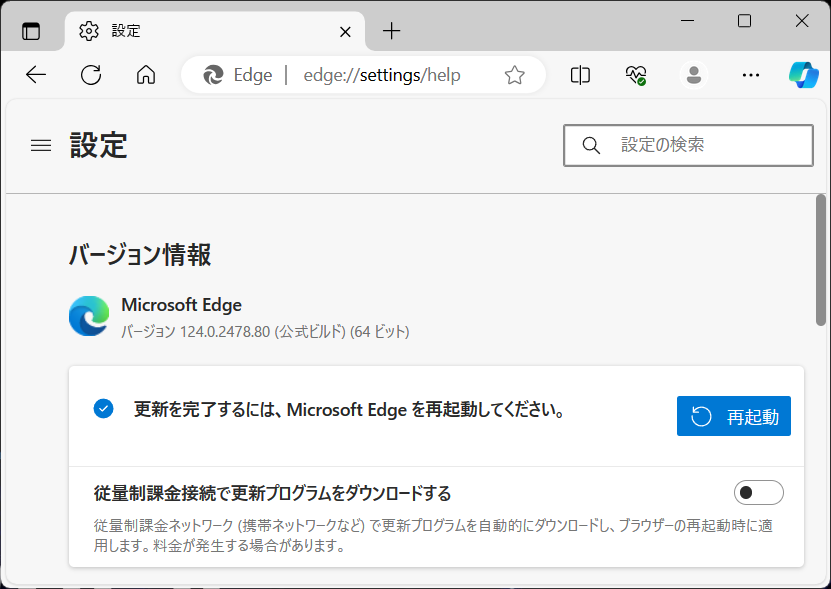This screenshot has width=831, height=589.
Task: Open a new tab with the plus button
Action: [x=391, y=31]
